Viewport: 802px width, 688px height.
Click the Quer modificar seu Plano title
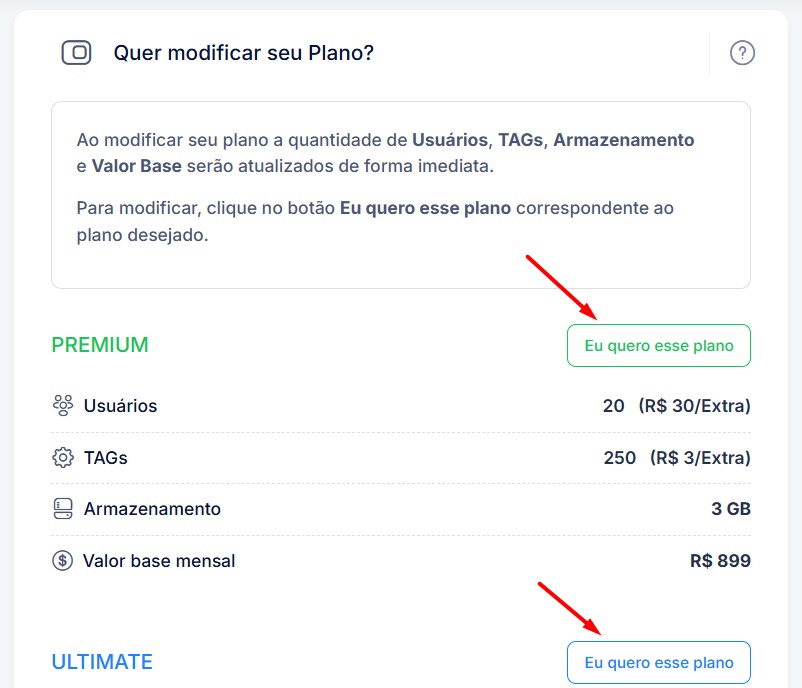coord(243,53)
